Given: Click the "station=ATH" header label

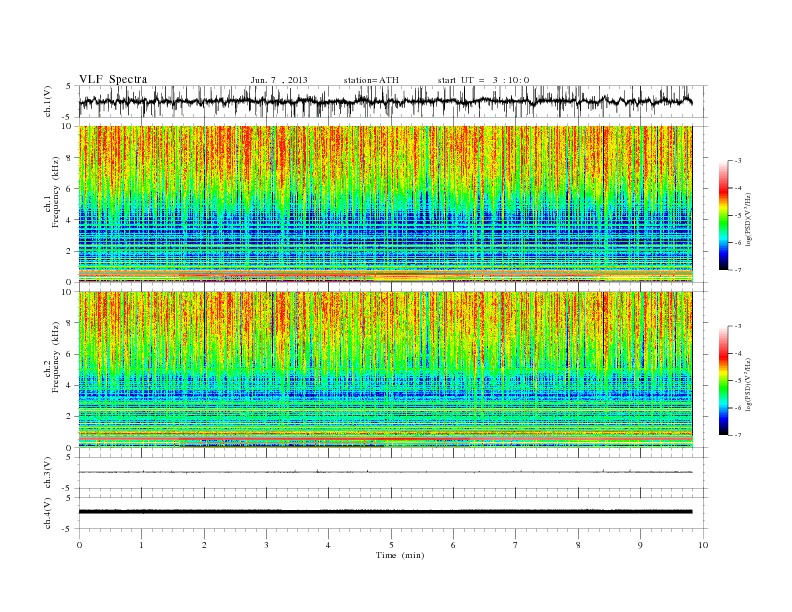Looking at the screenshot, I should (371, 80).
